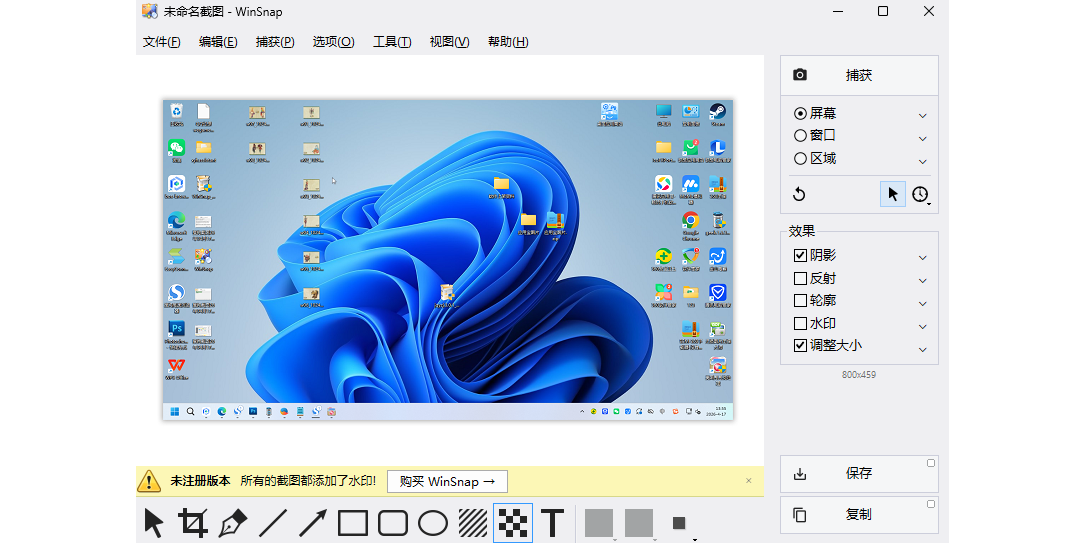Open the first gray color swatch
The height and width of the screenshot is (543, 1086).
598,522
